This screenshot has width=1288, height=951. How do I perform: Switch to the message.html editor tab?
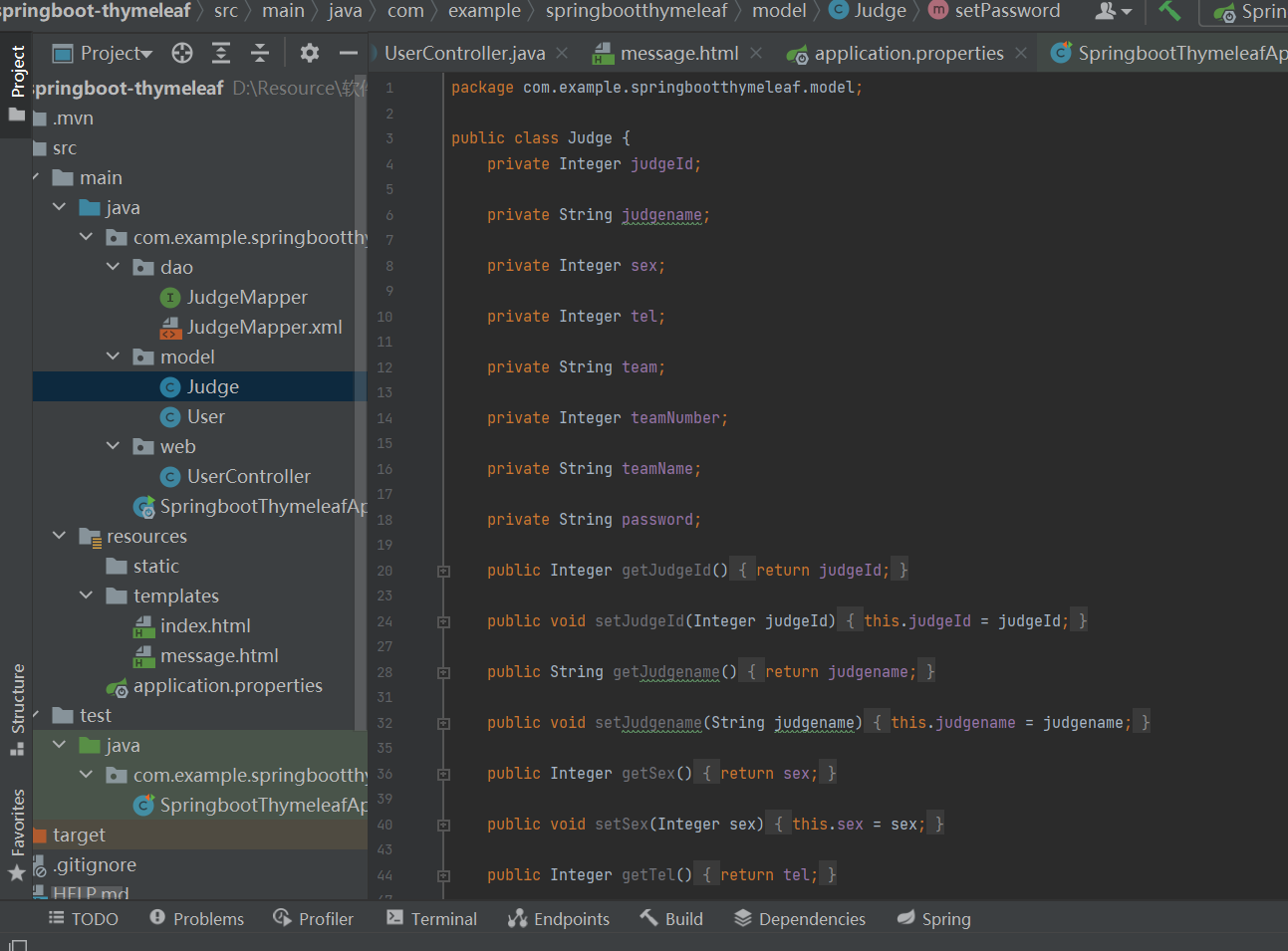[x=678, y=53]
